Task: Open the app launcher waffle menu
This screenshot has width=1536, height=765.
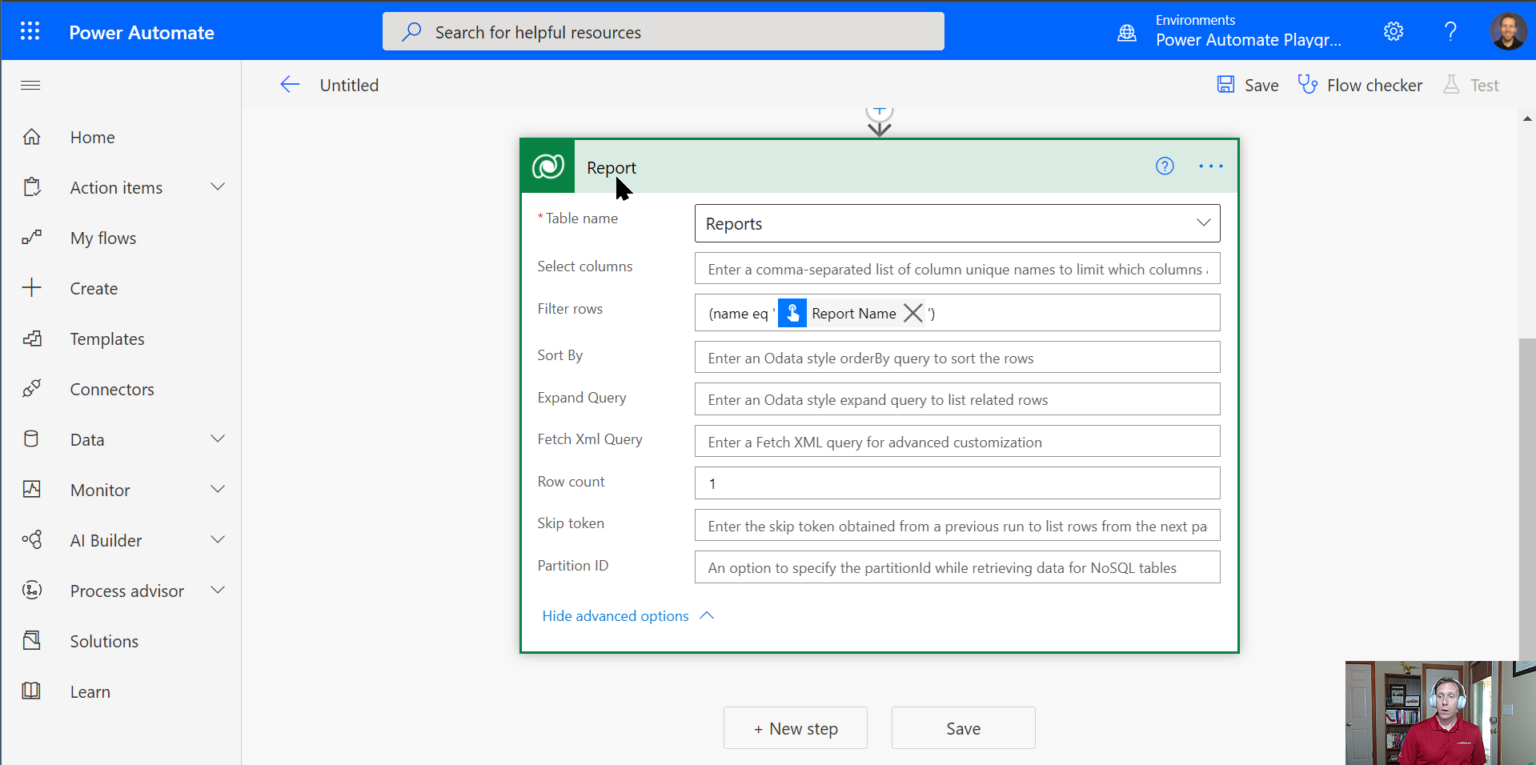Action: [x=30, y=30]
